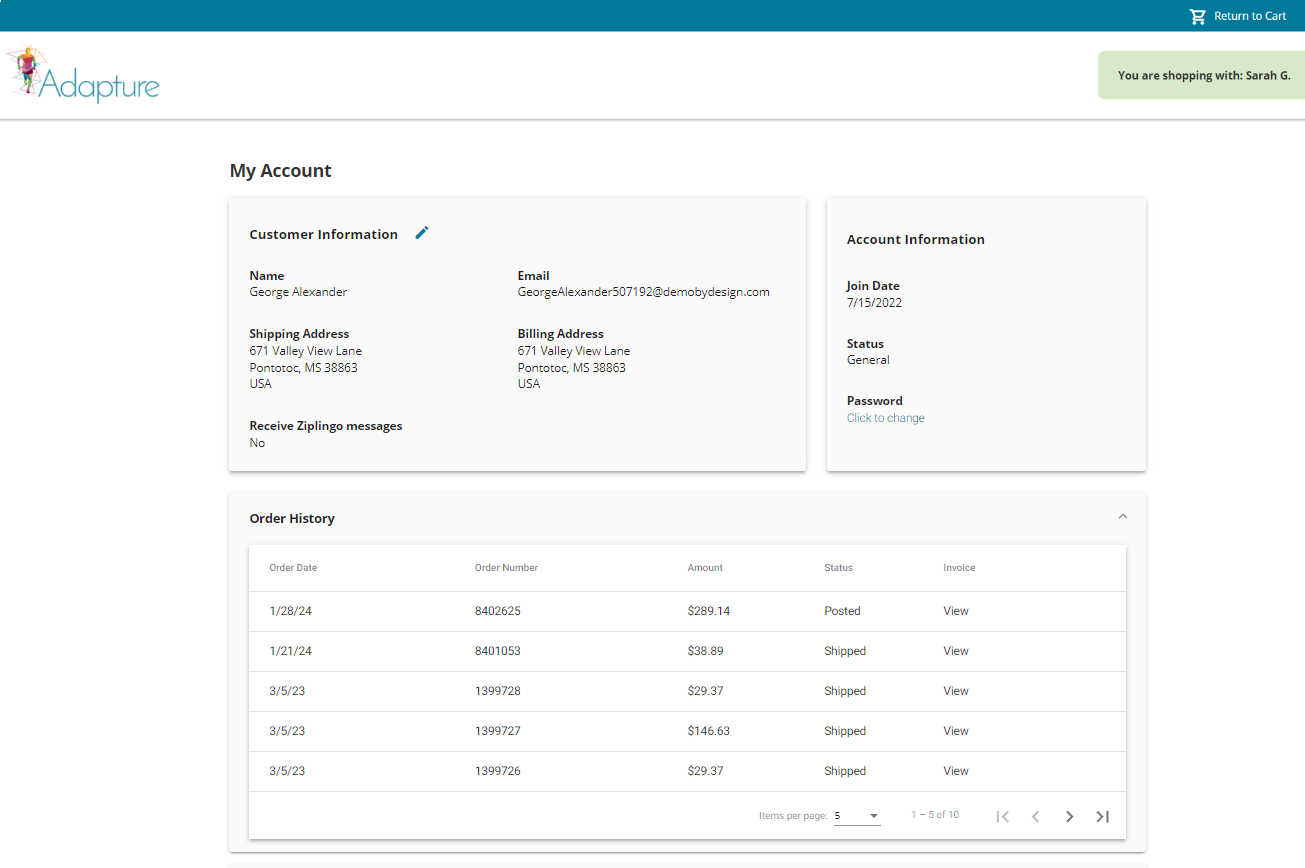The width and height of the screenshot is (1305, 868).
Task: Click to change the password
Action: [885, 418]
